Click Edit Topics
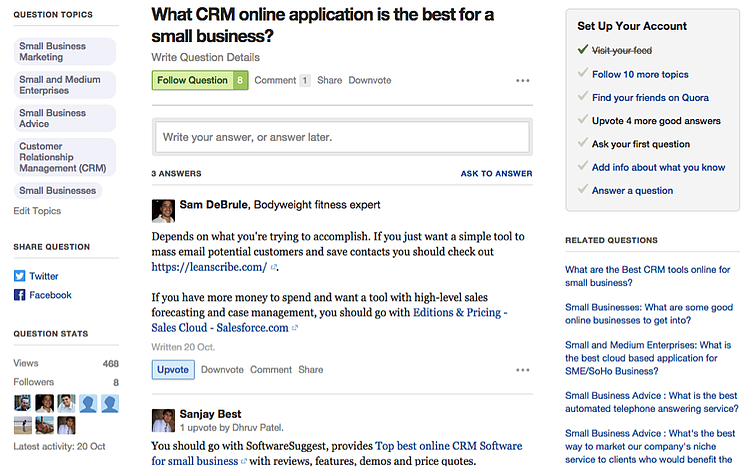 [37, 211]
